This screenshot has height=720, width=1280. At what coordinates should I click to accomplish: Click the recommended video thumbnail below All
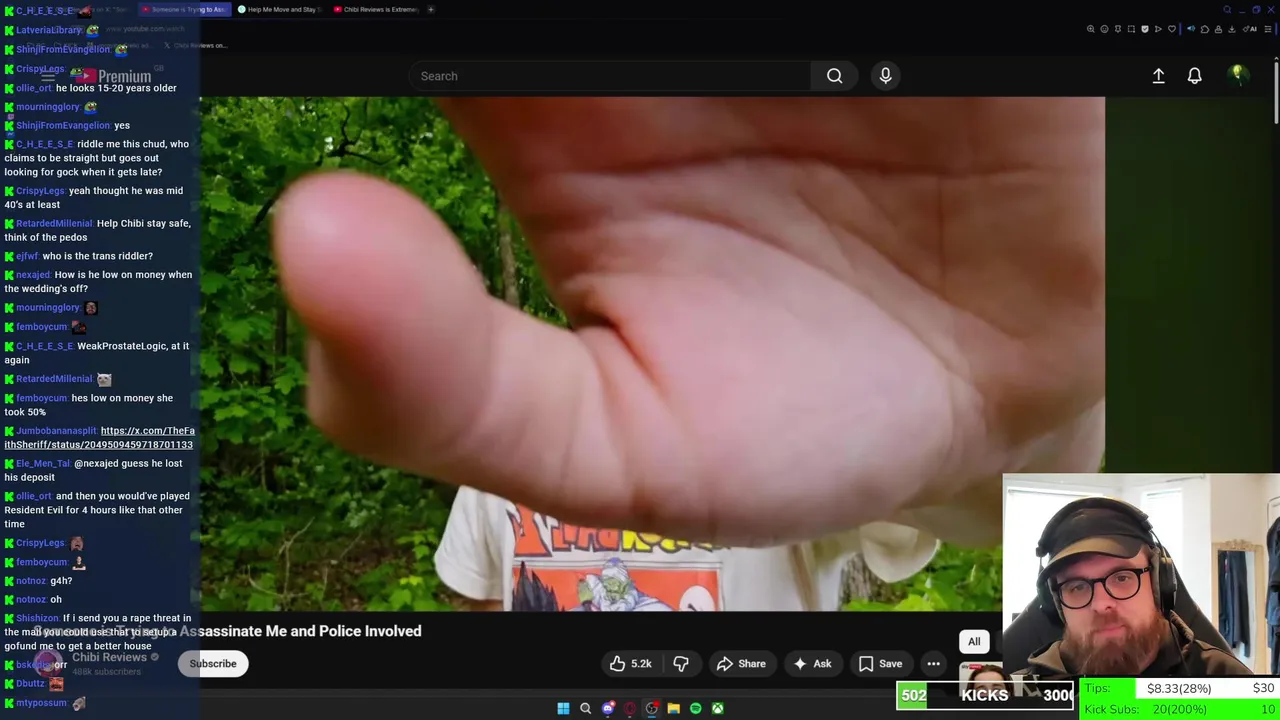tap(982, 677)
